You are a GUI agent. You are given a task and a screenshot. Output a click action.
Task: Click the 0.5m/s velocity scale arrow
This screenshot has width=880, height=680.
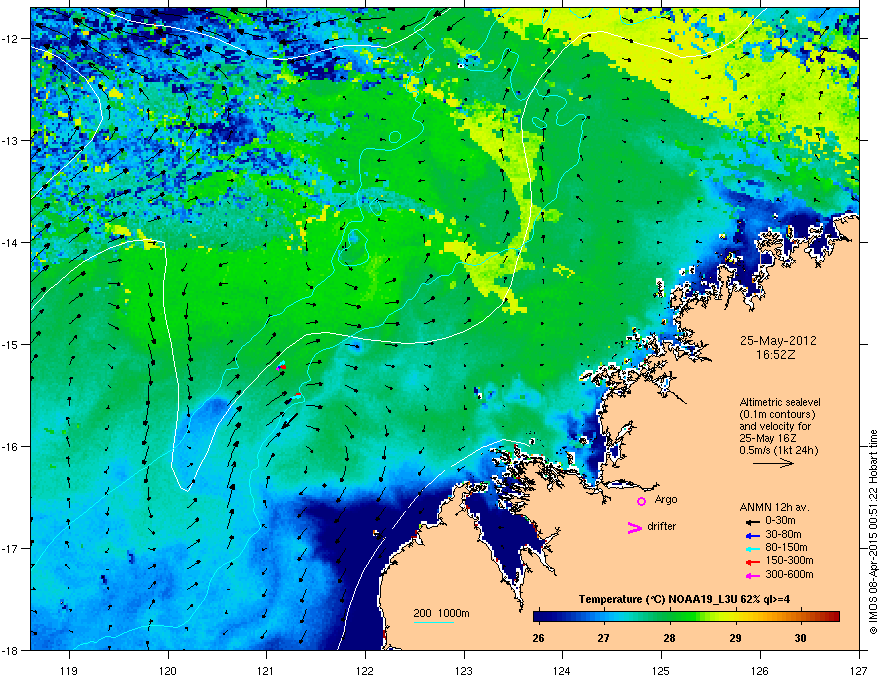(x=773, y=463)
